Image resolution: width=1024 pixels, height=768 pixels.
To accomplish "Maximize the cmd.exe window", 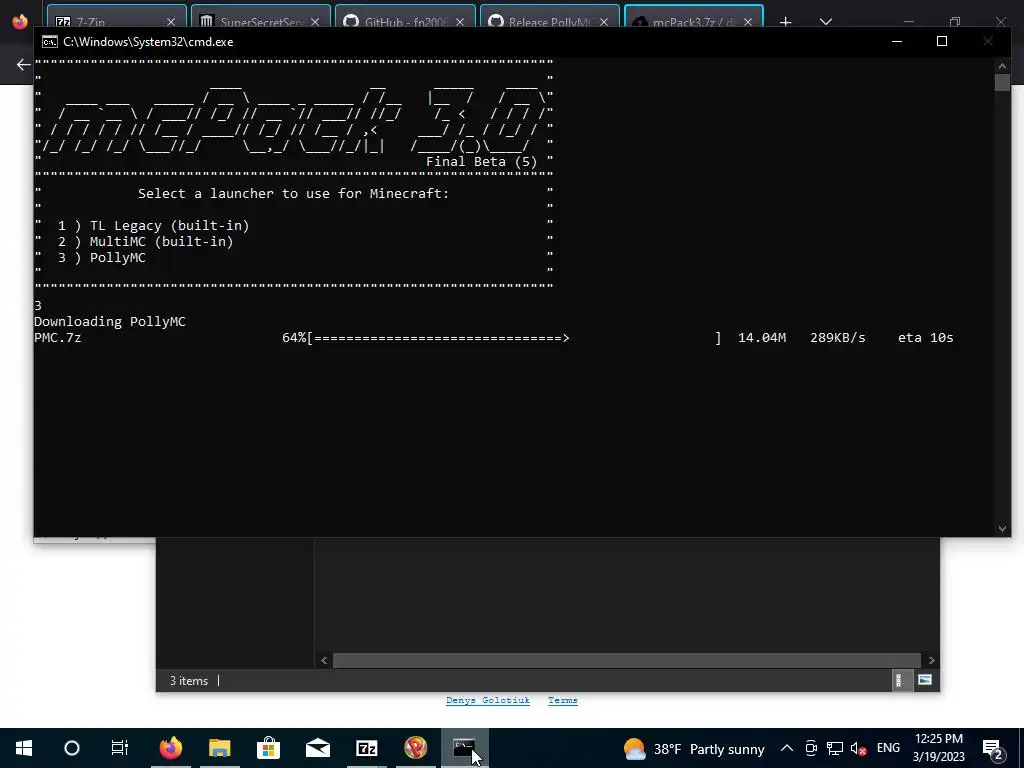I will [x=942, y=41].
